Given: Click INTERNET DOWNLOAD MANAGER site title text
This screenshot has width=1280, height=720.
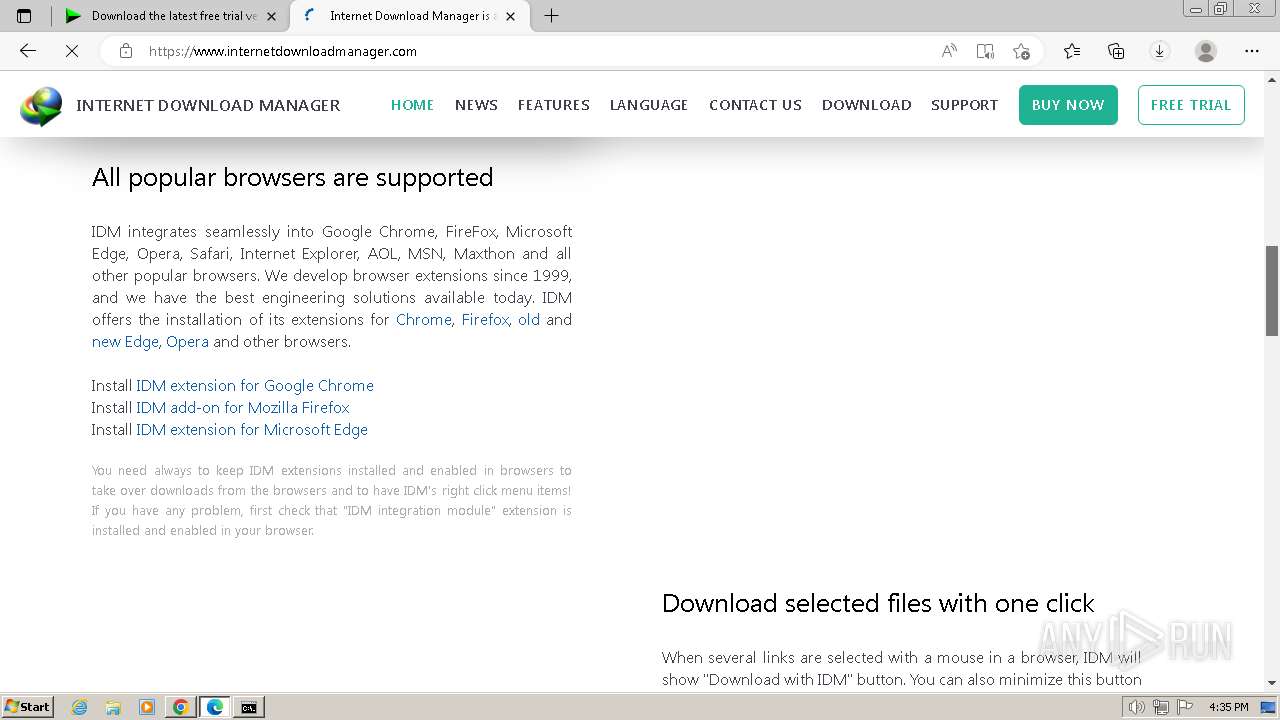Looking at the screenshot, I should (208, 105).
